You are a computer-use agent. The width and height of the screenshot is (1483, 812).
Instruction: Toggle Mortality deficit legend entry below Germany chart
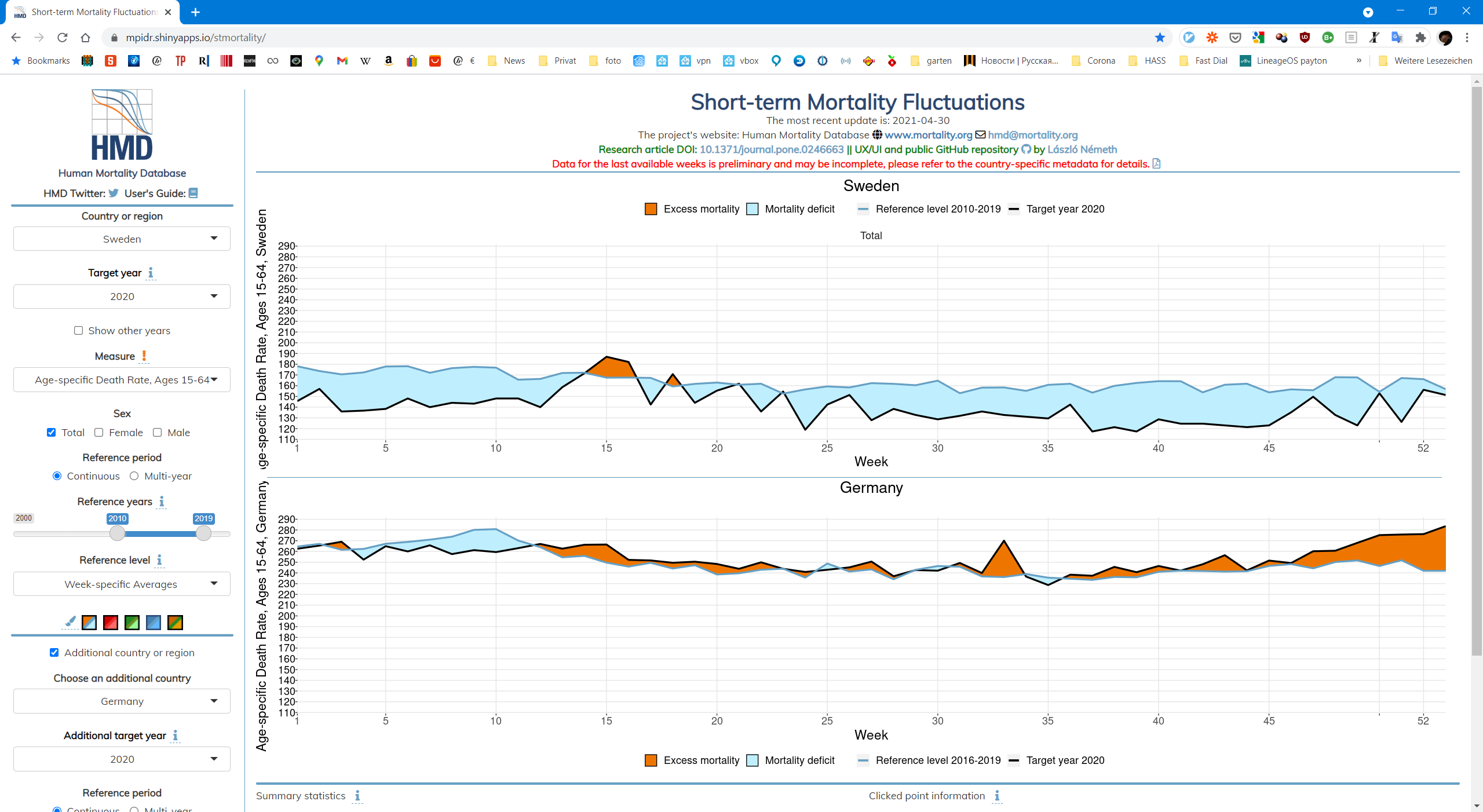click(791, 760)
